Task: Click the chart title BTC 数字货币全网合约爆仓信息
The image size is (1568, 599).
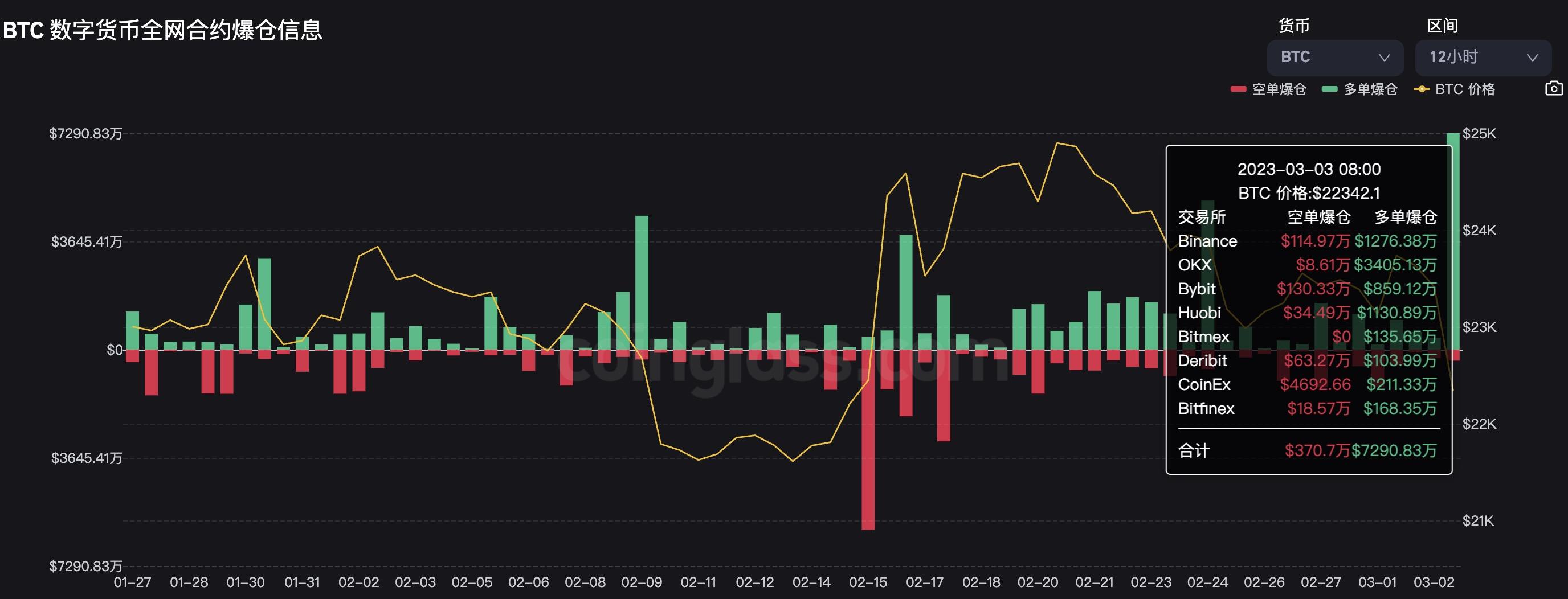Action: tap(162, 30)
